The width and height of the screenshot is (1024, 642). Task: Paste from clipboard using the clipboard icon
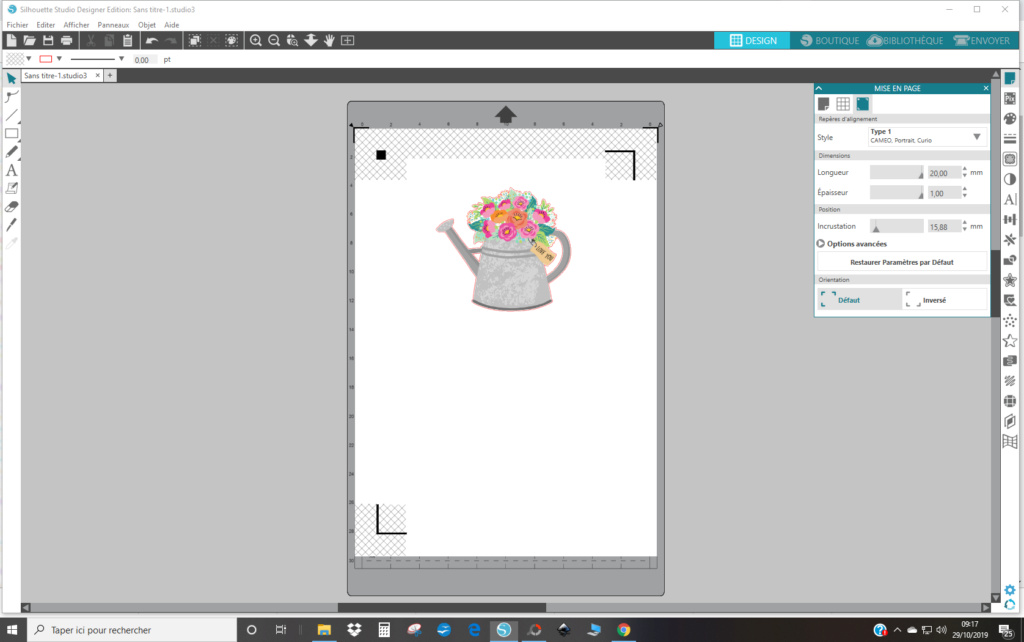(x=128, y=40)
